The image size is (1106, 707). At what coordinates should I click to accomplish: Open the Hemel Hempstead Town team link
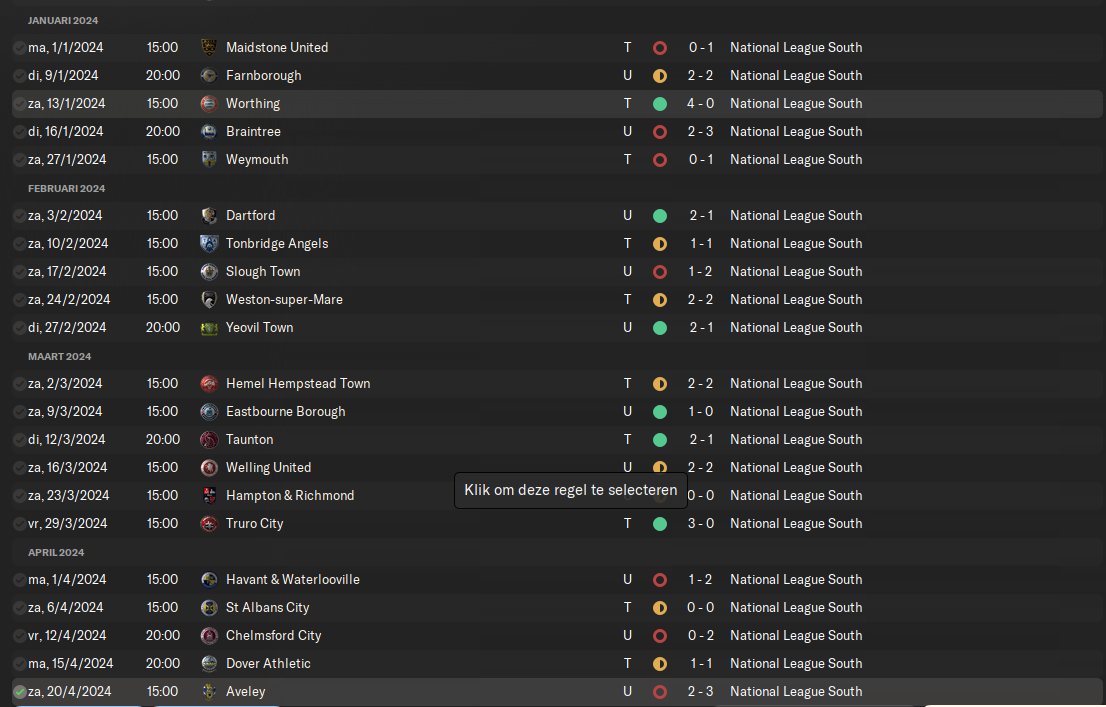click(x=298, y=383)
